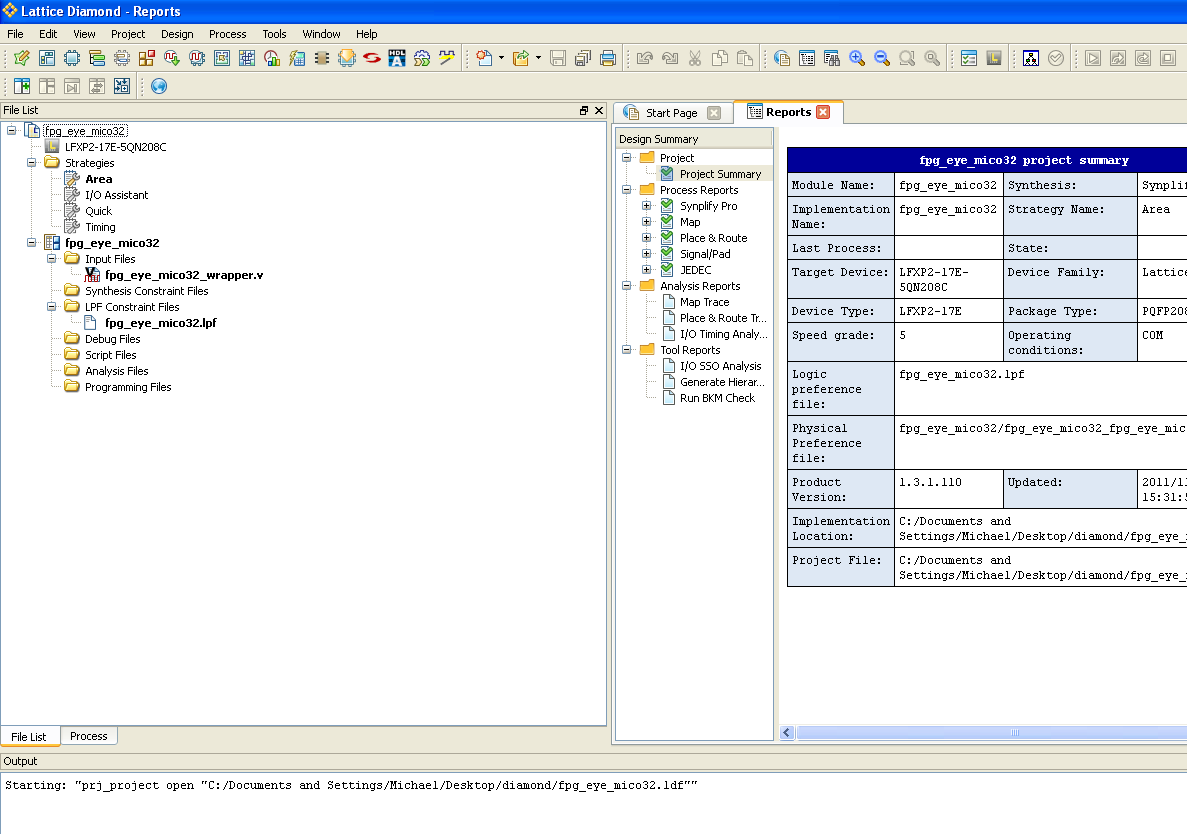Click the split window with plus icon
This screenshot has width=1187, height=834.
coord(22,86)
